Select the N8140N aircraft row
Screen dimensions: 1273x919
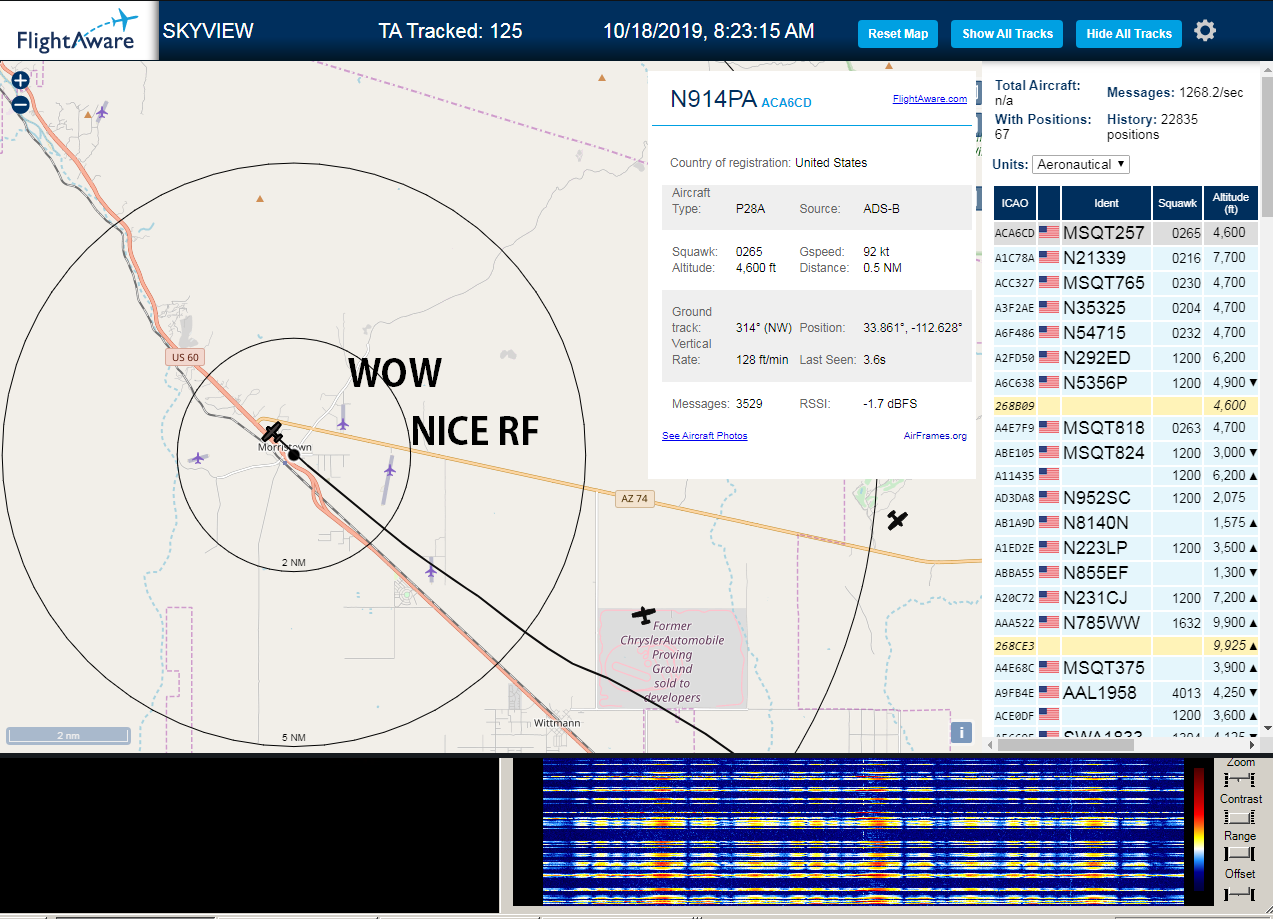point(1126,523)
